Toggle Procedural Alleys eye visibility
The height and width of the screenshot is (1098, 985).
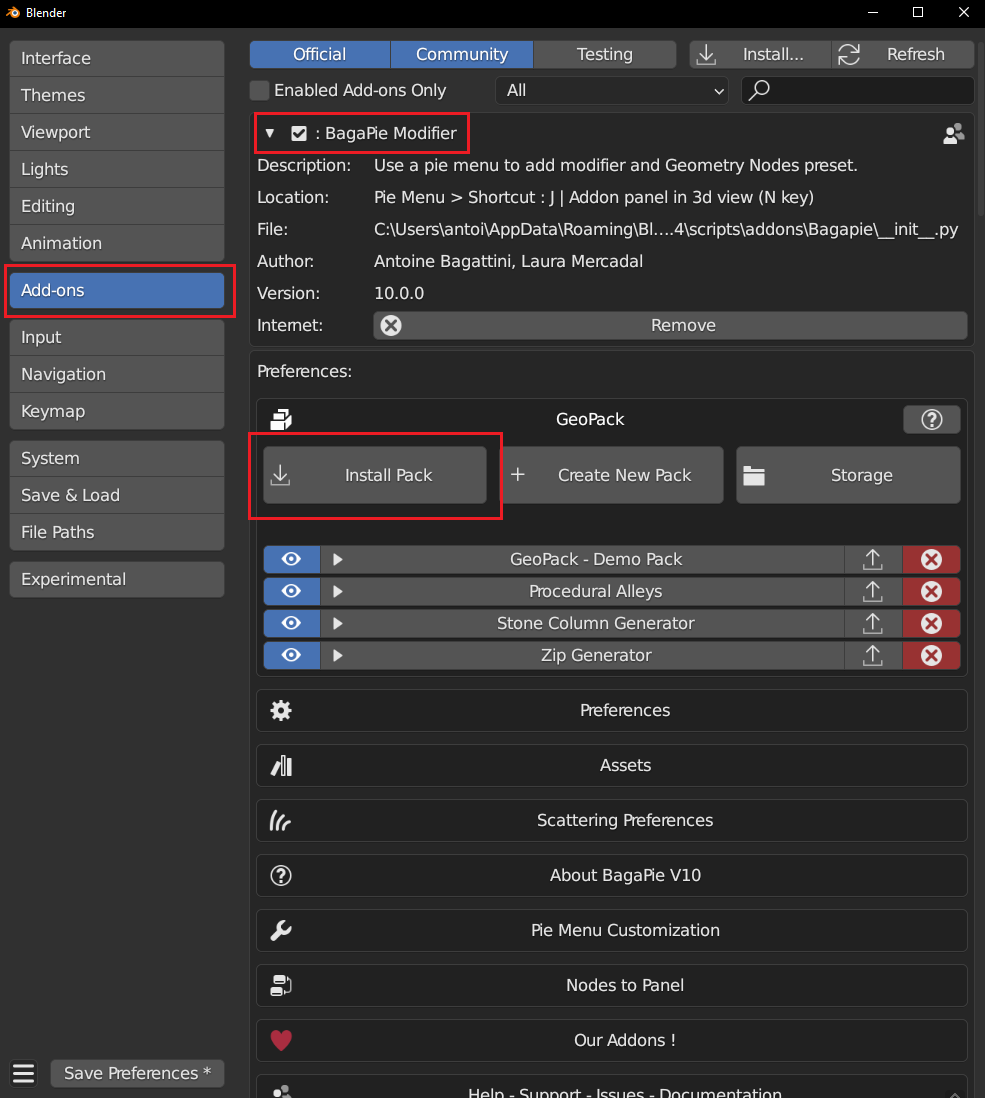tap(291, 592)
